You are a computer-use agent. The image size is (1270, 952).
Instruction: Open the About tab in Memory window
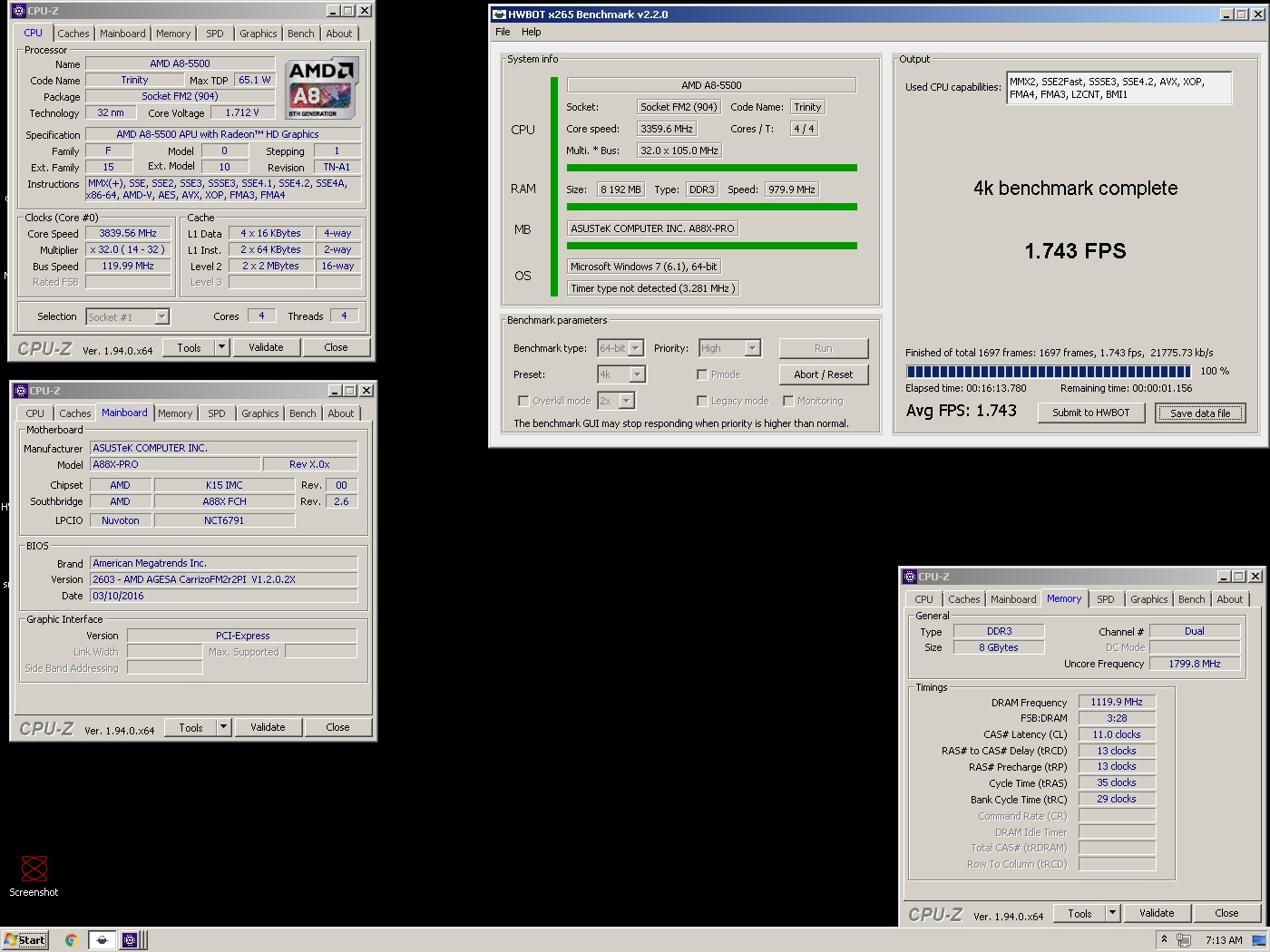(x=1230, y=599)
